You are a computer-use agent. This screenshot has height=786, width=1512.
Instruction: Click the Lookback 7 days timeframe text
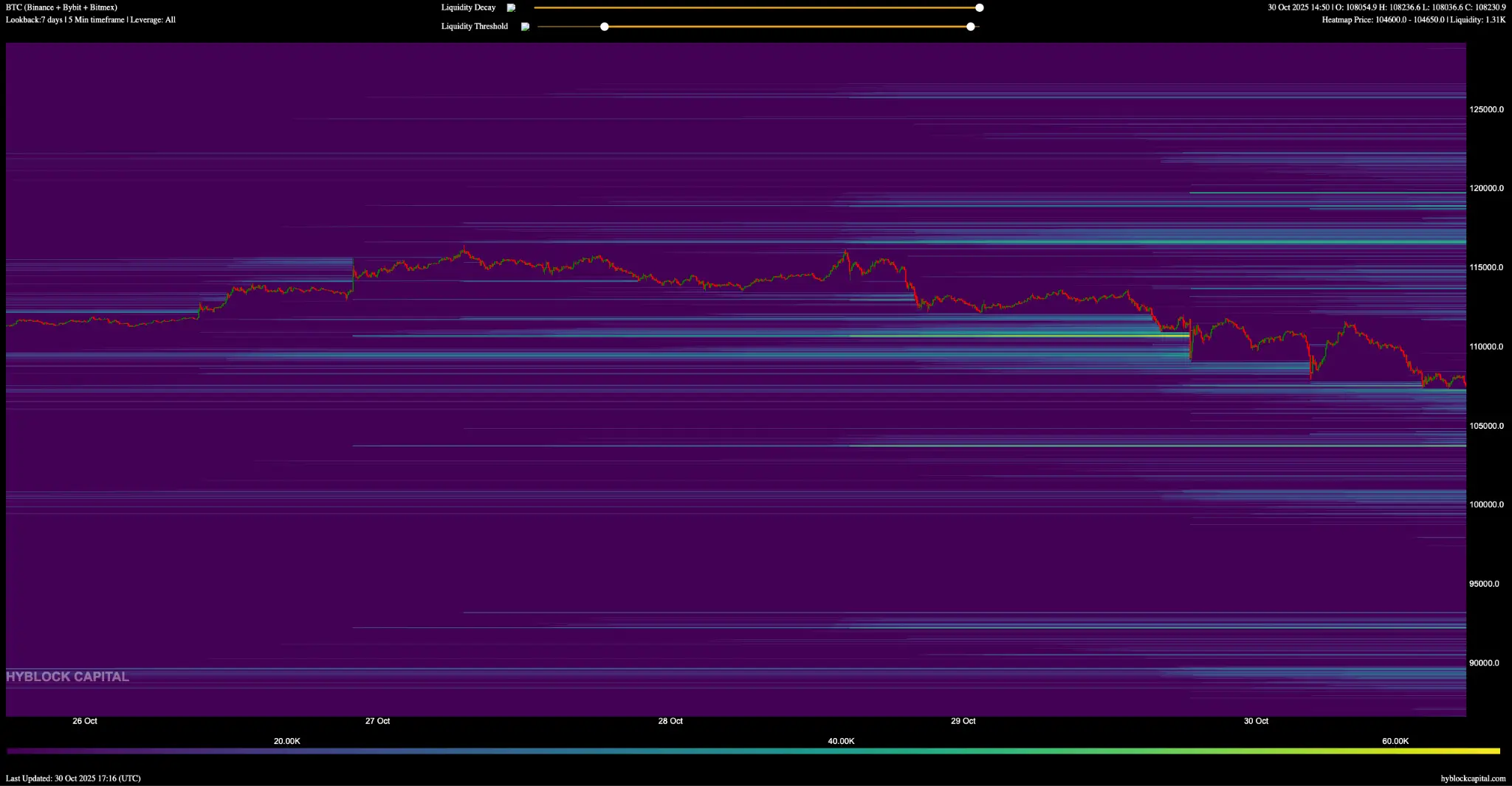(x=91, y=20)
